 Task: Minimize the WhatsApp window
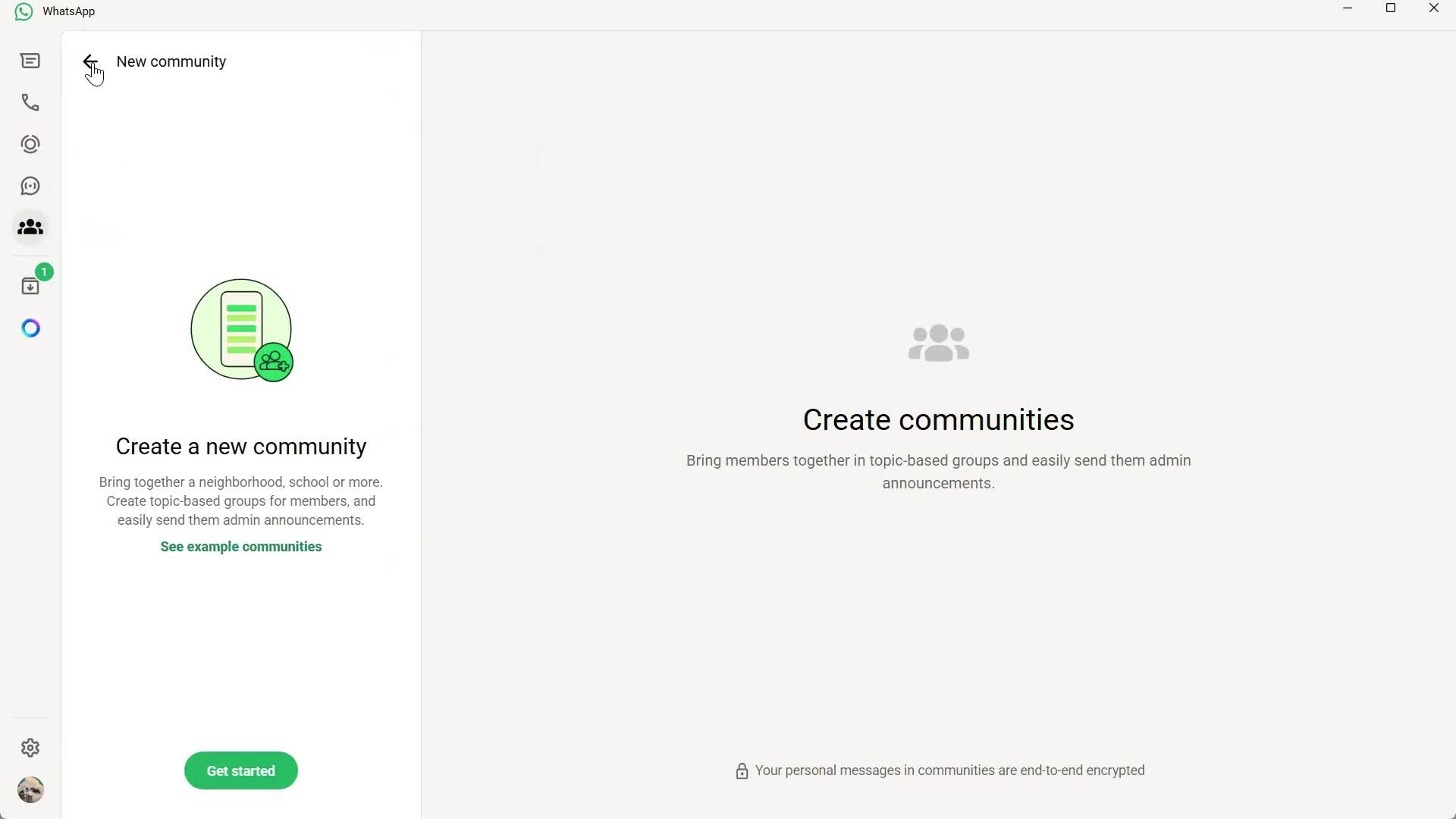point(1348,8)
